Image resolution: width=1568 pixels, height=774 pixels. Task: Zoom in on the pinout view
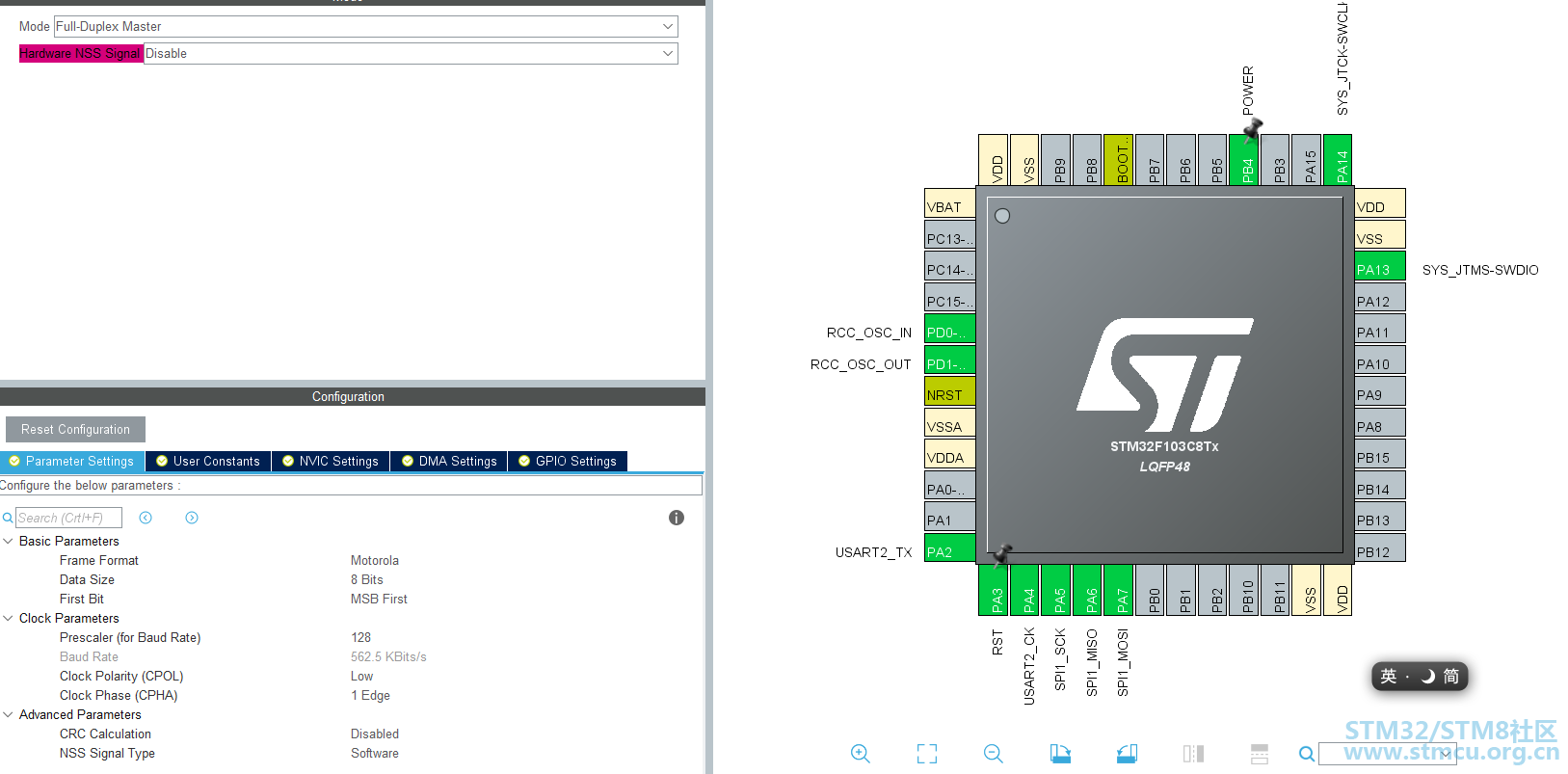click(x=861, y=754)
